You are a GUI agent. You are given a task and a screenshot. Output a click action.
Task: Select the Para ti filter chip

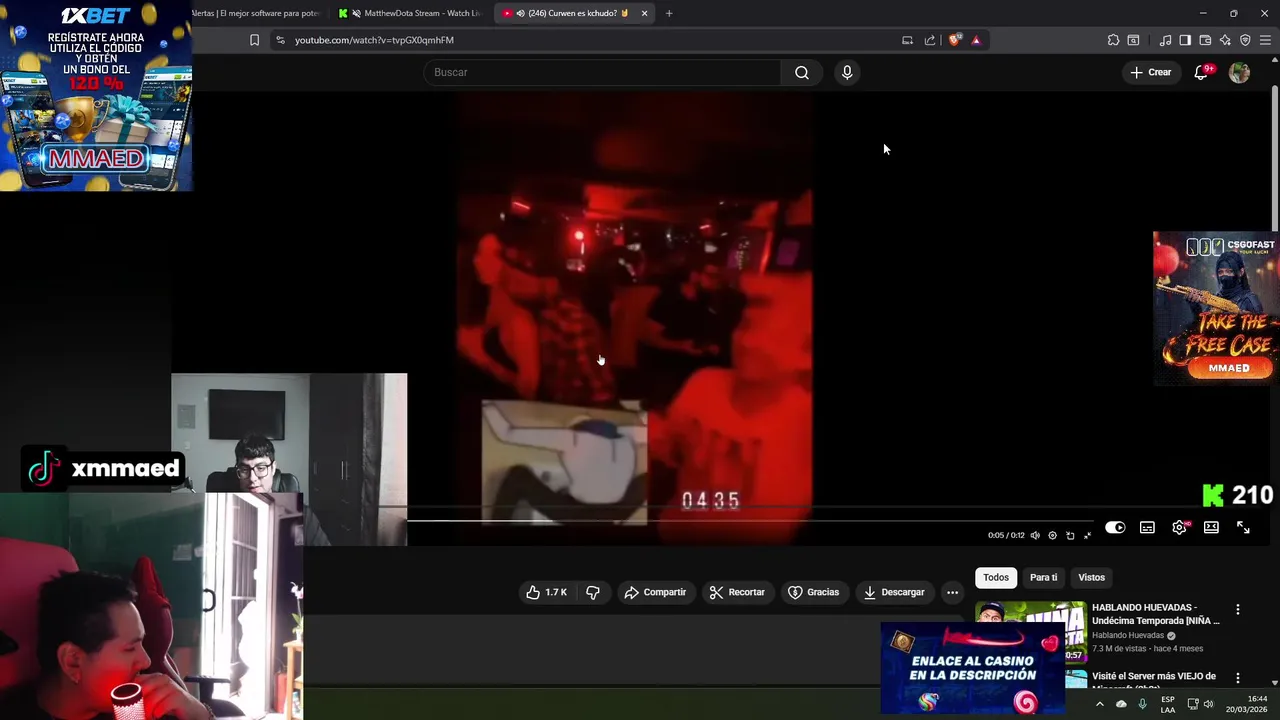[1043, 577]
